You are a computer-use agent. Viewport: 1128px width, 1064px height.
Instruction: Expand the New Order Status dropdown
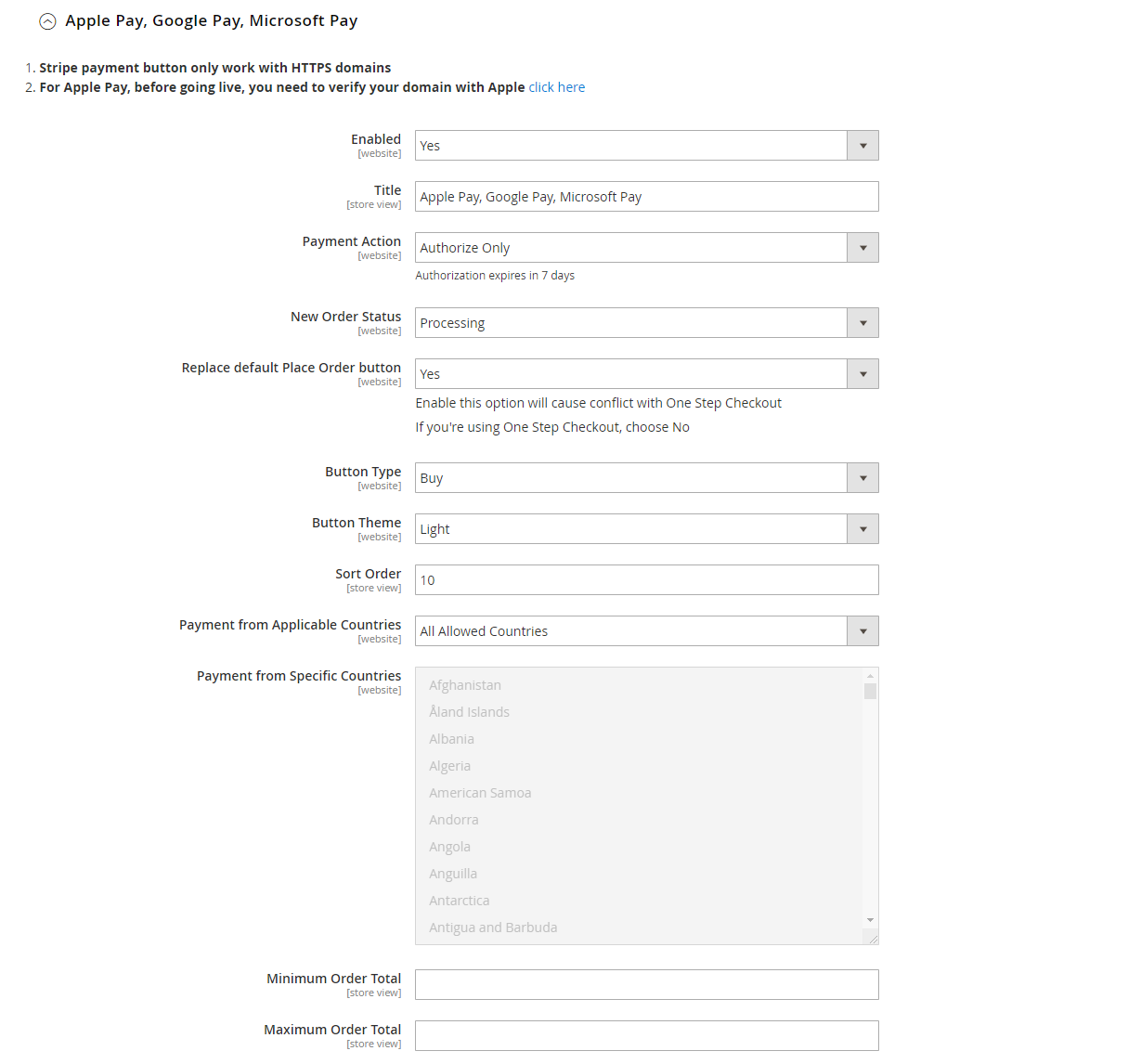646,323
